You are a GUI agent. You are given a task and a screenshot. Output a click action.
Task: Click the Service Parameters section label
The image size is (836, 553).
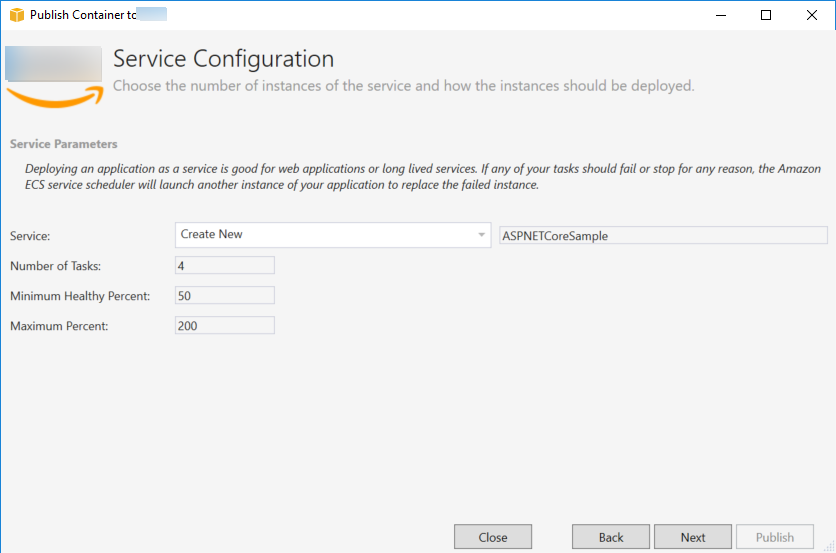click(x=64, y=144)
